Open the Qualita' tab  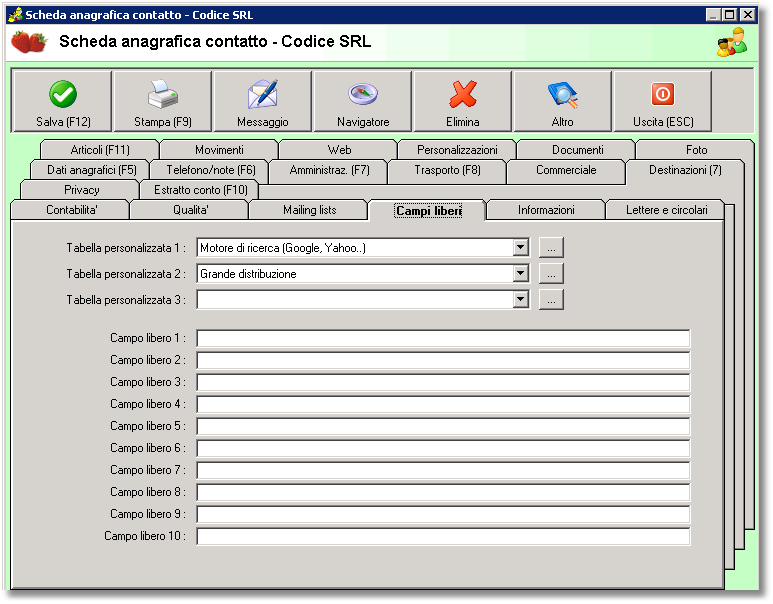pos(190,210)
